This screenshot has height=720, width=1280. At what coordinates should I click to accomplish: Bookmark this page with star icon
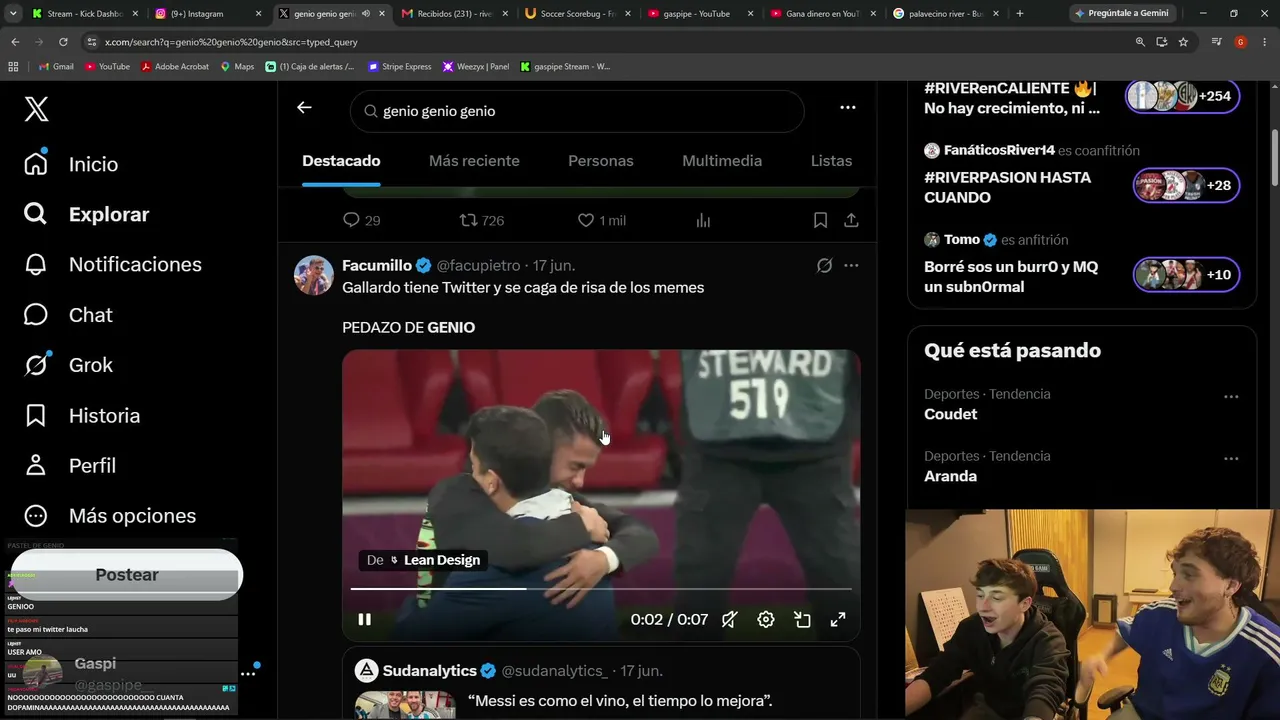coord(1183,42)
